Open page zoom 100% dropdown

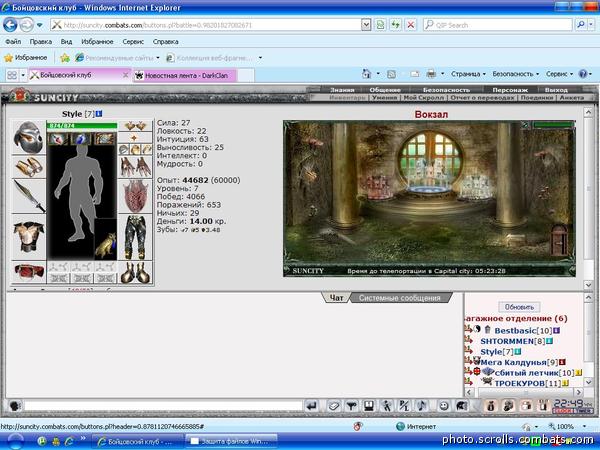pos(584,426)
